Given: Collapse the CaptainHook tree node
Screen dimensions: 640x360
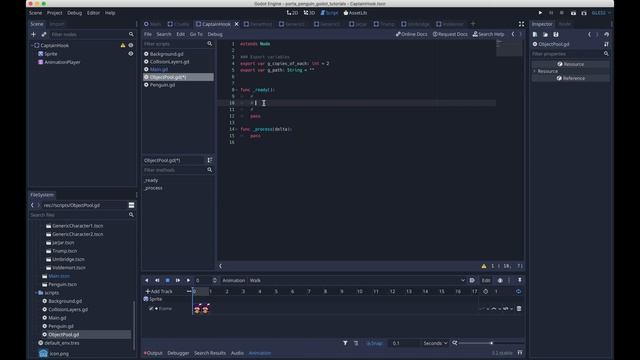Looking at the screenshot, I should coord(32,45).
